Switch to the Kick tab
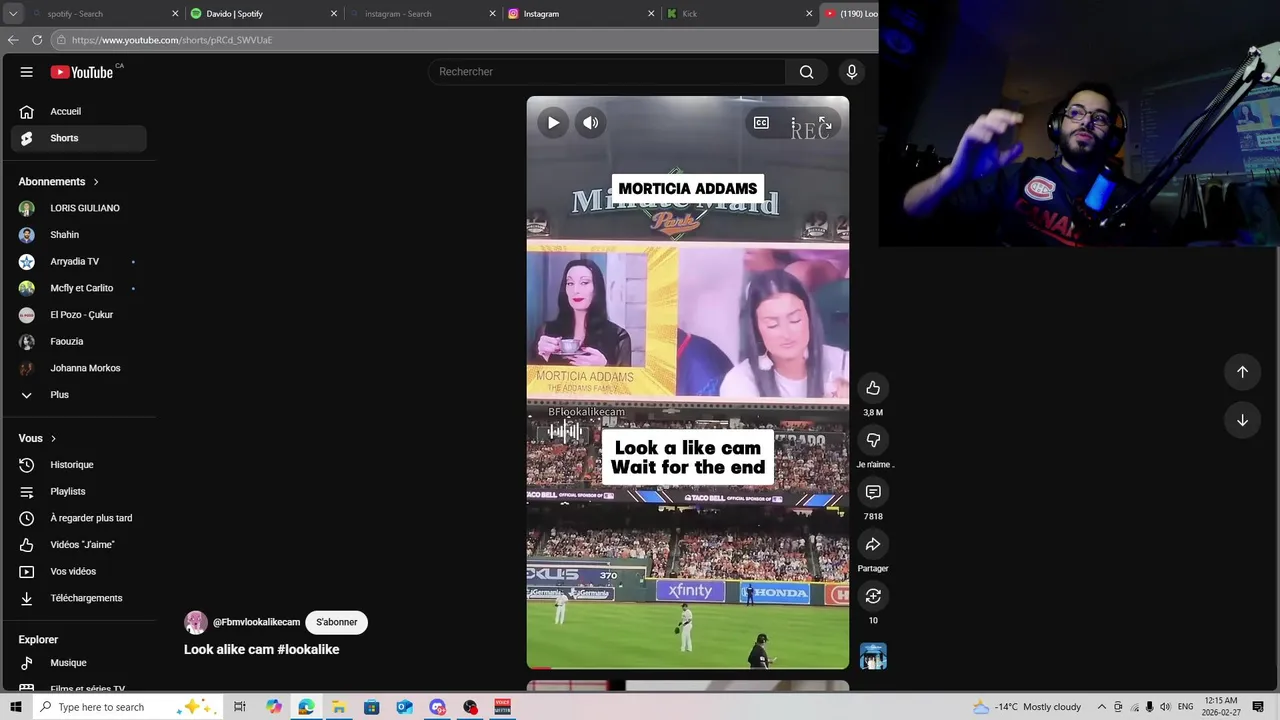The image size is (1280, 720). click(740, 14)
